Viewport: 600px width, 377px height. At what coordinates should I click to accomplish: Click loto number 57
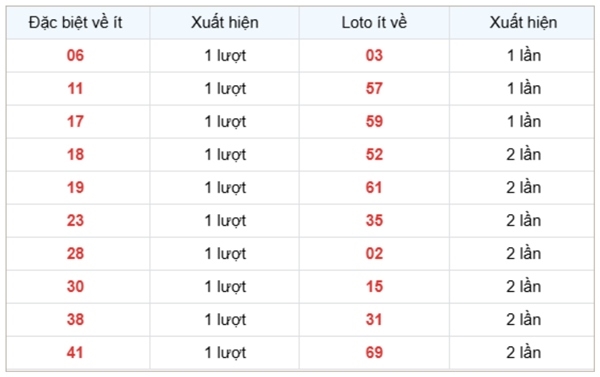pos(374,88)
